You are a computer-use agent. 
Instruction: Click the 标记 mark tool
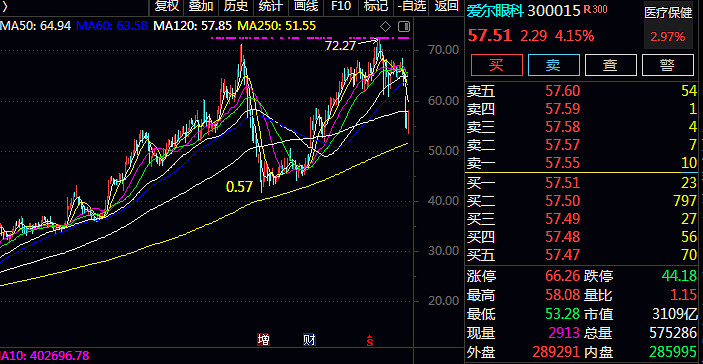(376, 6)
